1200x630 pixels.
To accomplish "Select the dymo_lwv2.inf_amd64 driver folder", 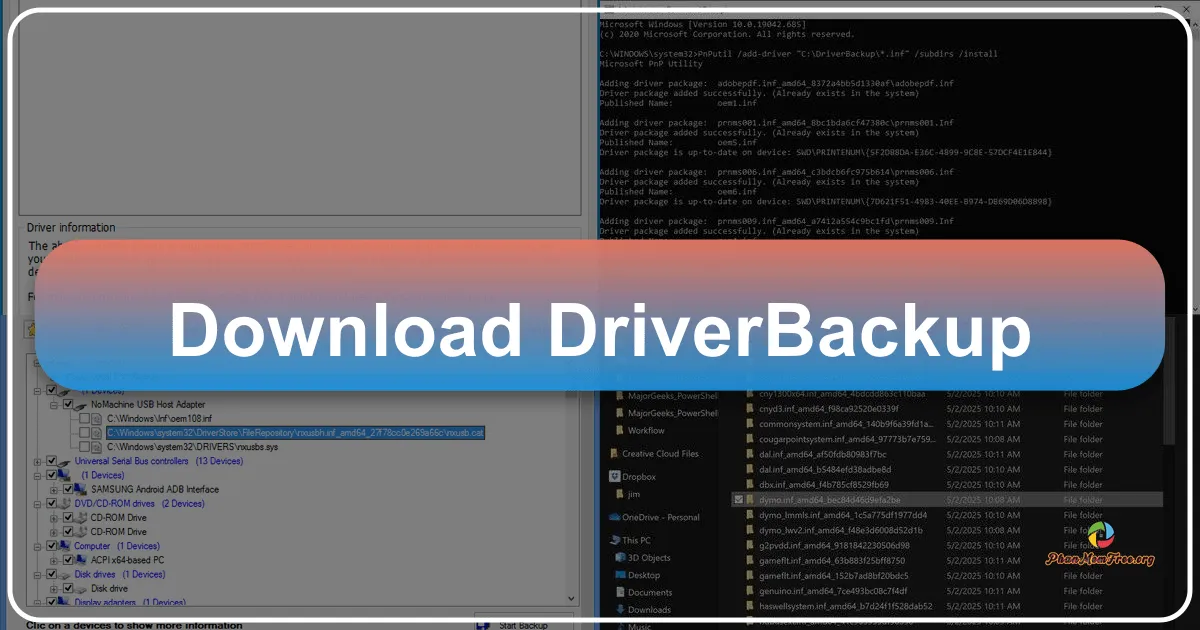I will pyautogui.click(x=843, y=530).
